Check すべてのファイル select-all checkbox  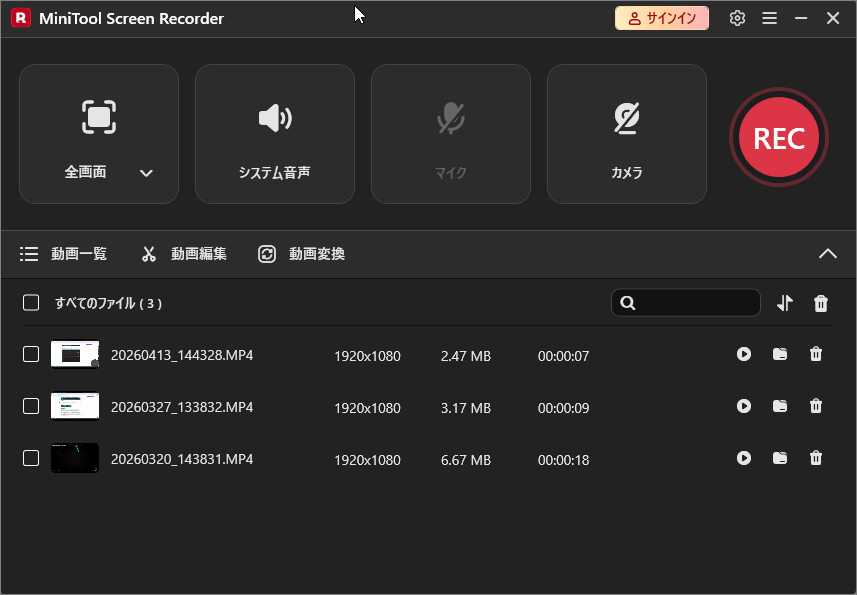click(x=31, y=302)
